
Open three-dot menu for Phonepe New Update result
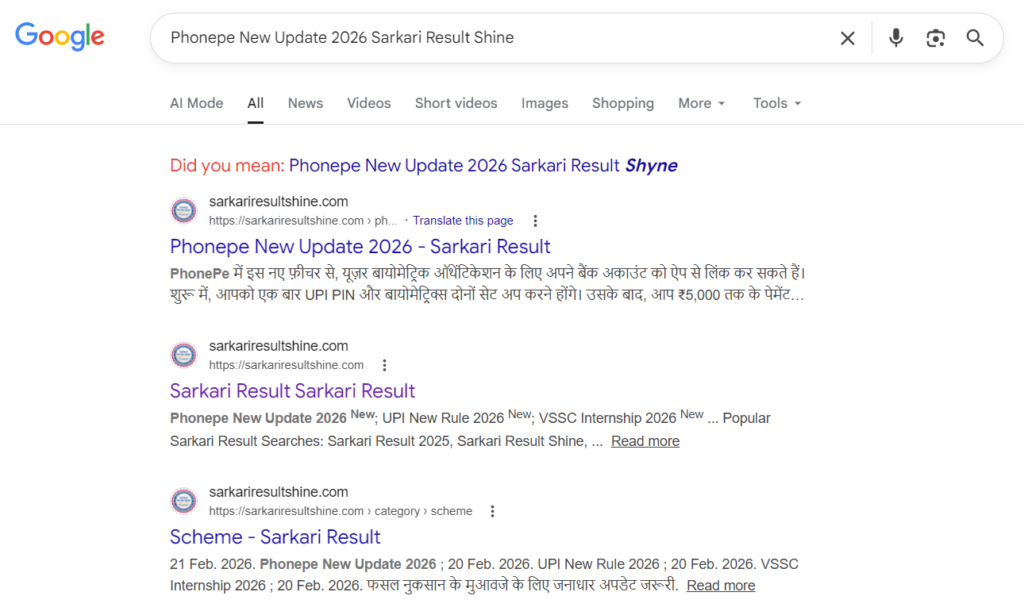[x=535, y=221]
